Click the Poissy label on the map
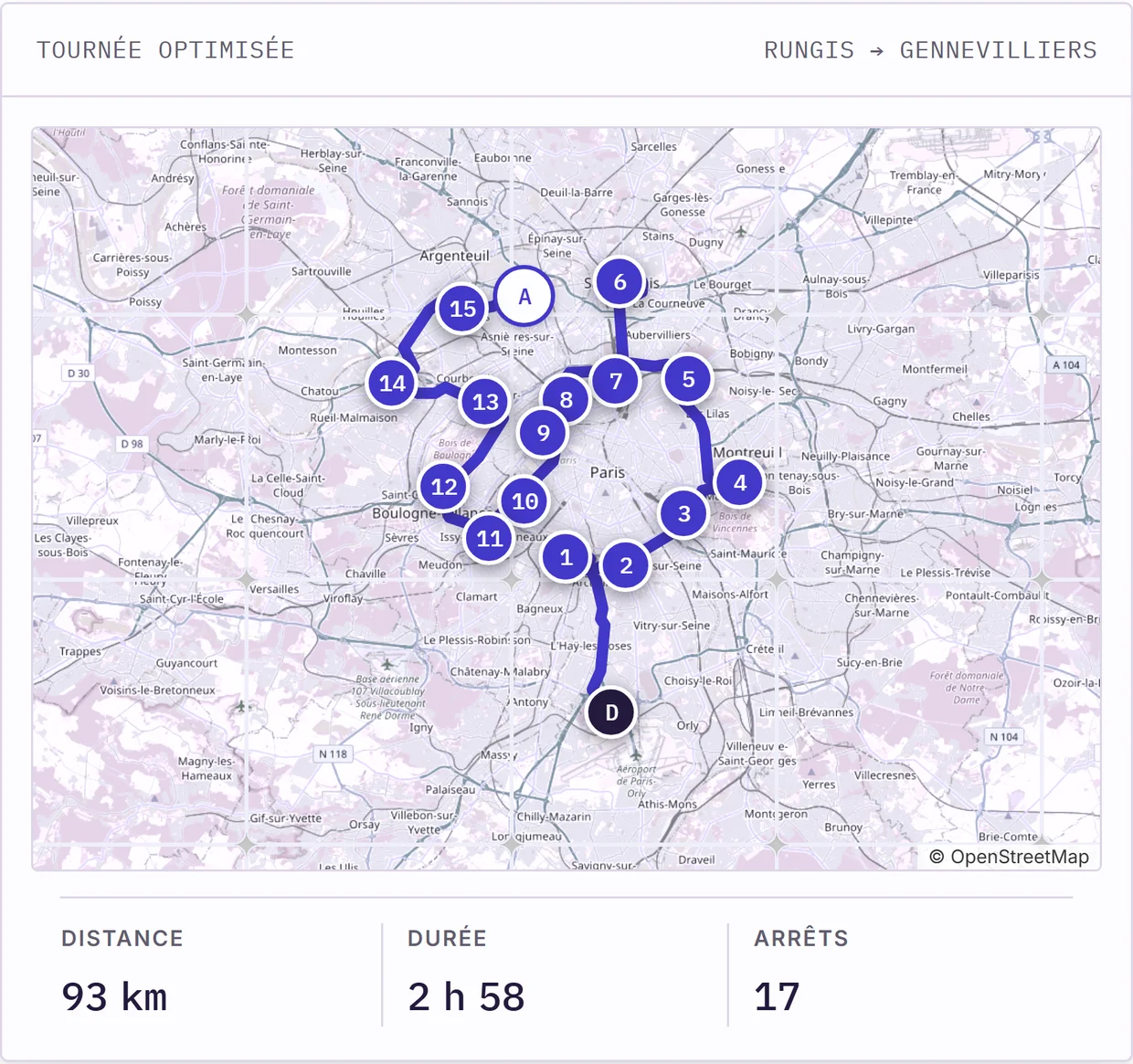 145,301
